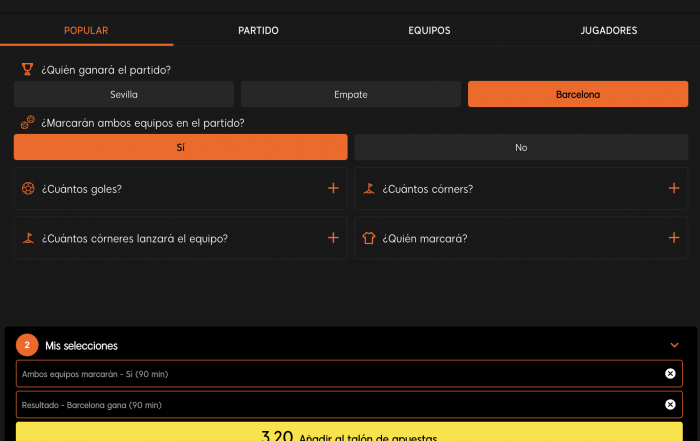Click corner flag icon for córneres lanzará el equipo
This screenshot has height=441, width=700.
click(28, 238)
